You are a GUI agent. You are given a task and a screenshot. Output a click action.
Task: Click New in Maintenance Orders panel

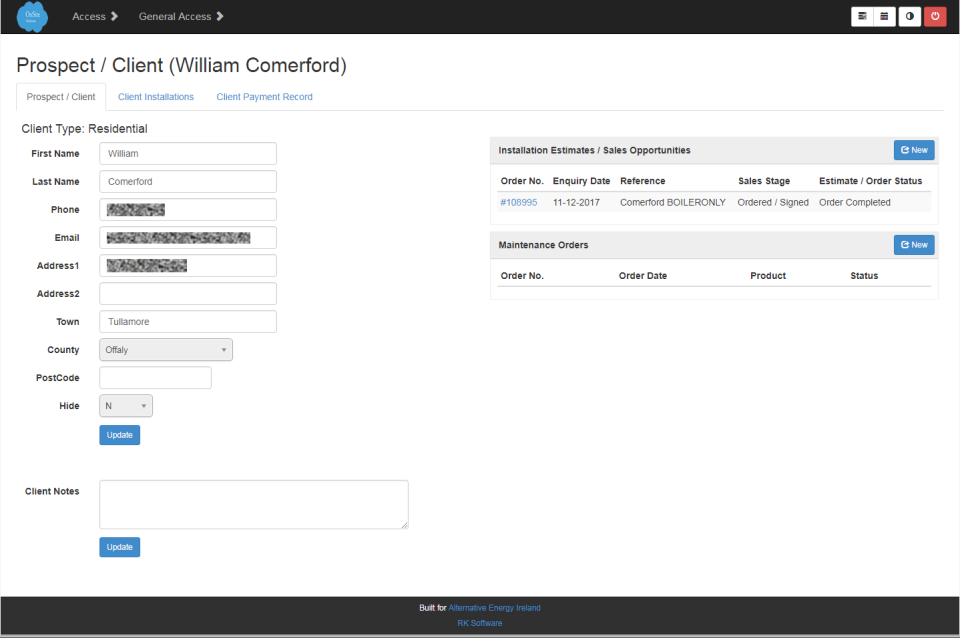click(913, 245)
